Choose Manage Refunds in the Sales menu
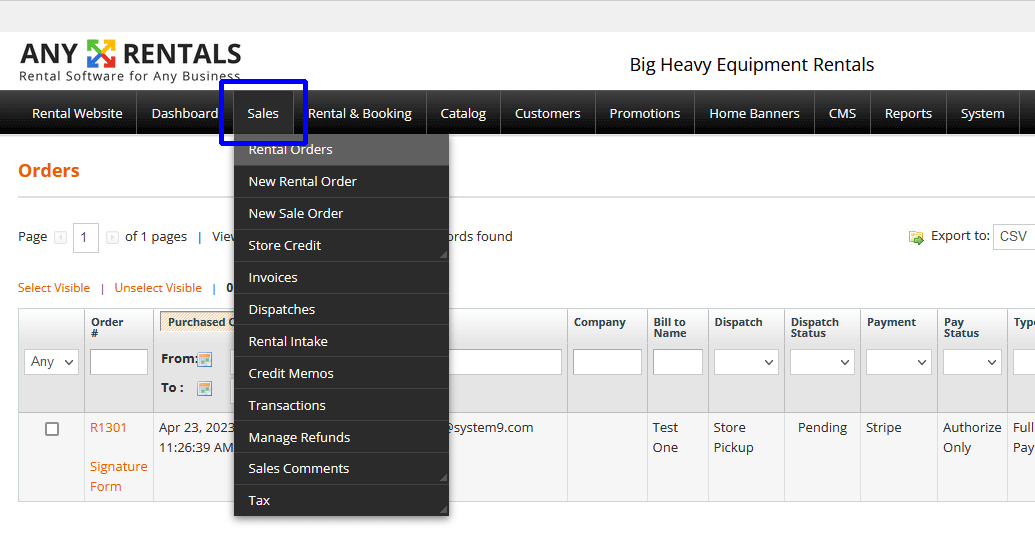The width and height of the screenshot is (1035, 557). tap(299, 438)
